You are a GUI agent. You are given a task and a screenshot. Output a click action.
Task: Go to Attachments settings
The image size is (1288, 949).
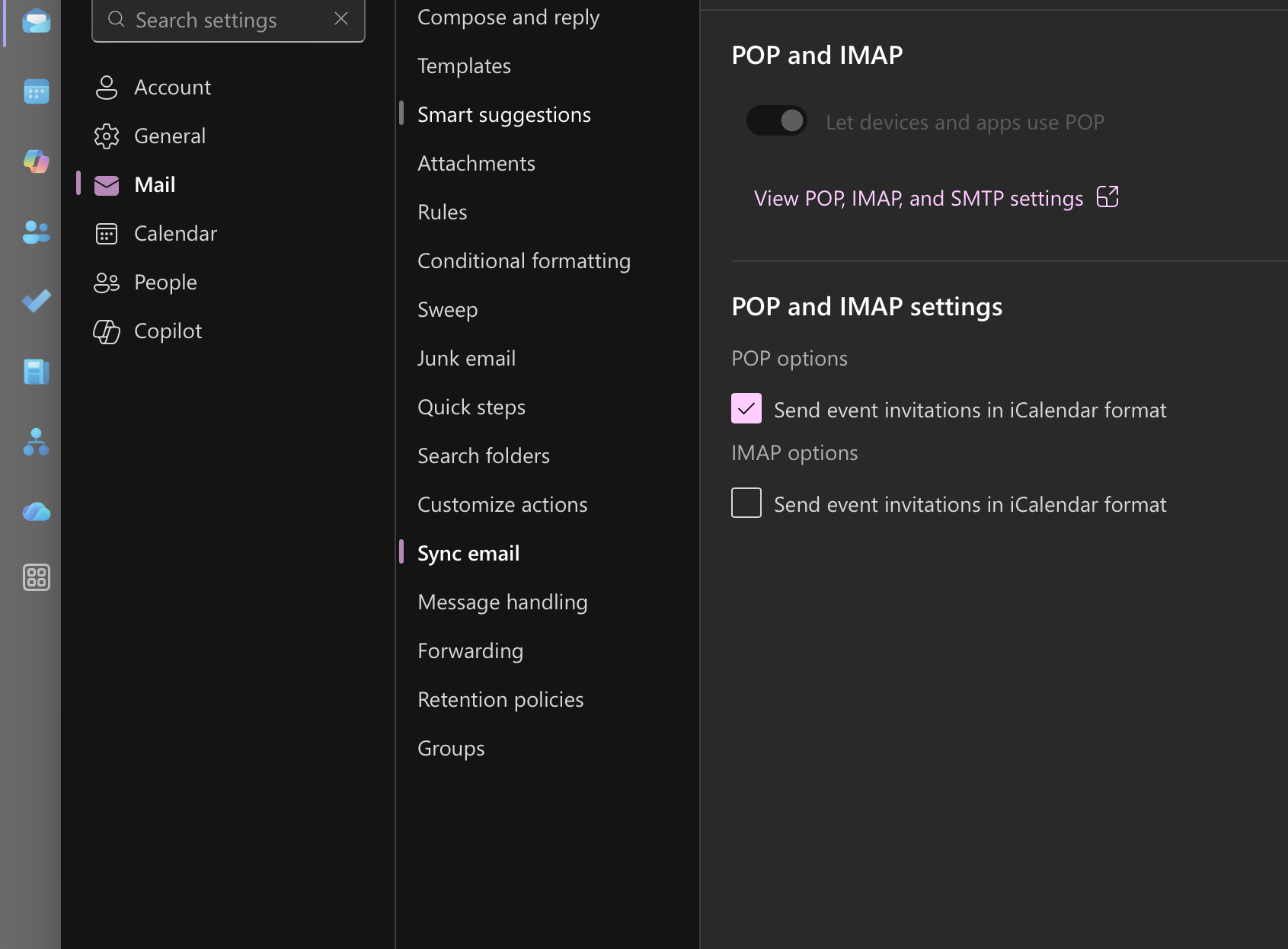point(476,164)
